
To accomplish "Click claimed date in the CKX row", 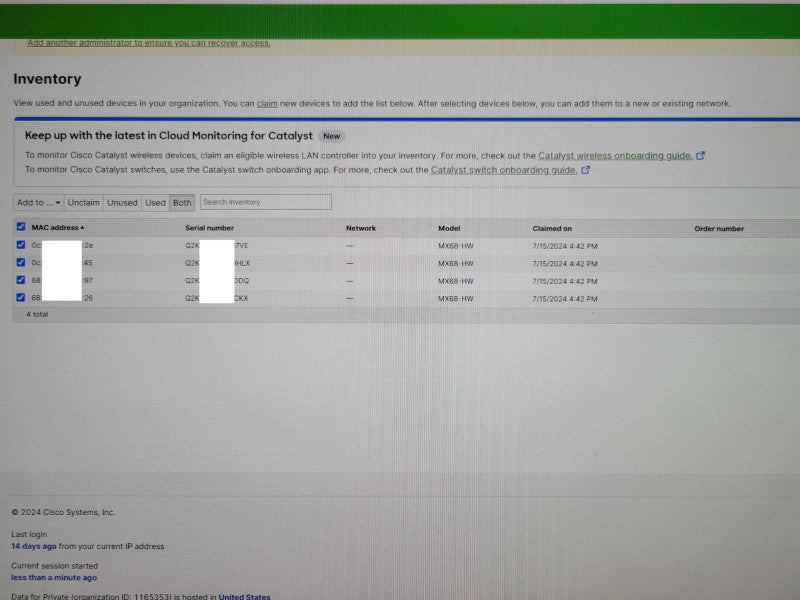I will click(x=565, y=299).
